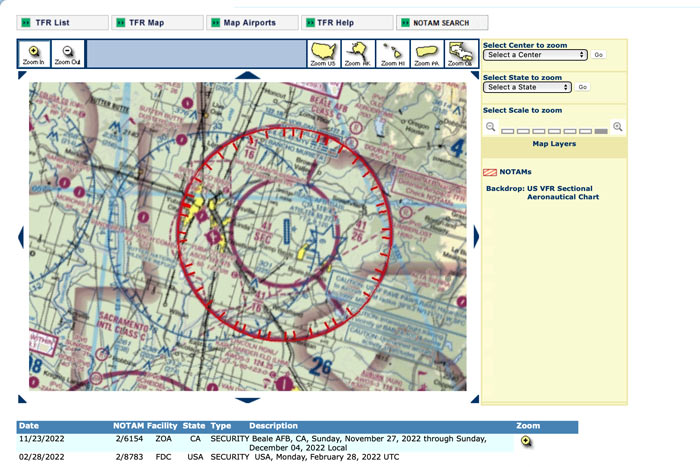Viewport: 700px width, 467px height.
Task: Set scale to the fourth level box
Action: [554, 131]
